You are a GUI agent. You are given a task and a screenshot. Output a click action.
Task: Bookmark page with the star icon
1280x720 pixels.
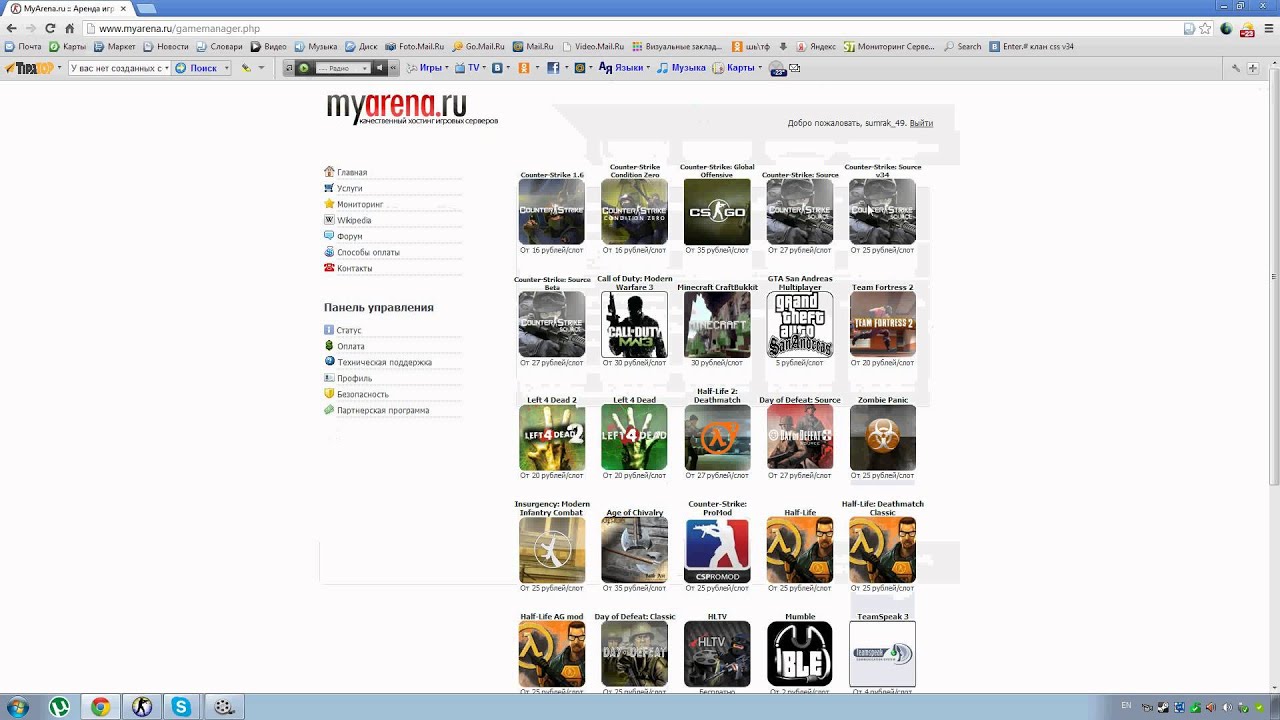1205,29
